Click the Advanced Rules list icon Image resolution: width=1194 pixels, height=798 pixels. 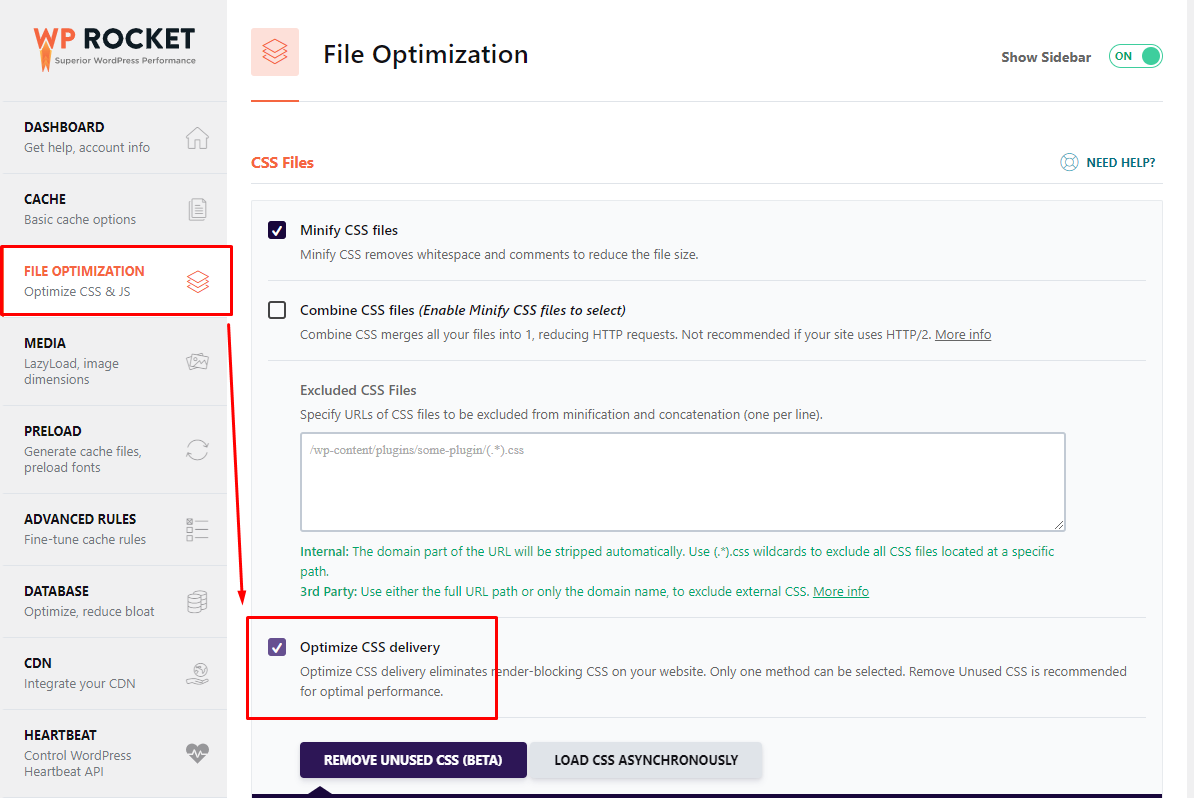tap(197, 529)
